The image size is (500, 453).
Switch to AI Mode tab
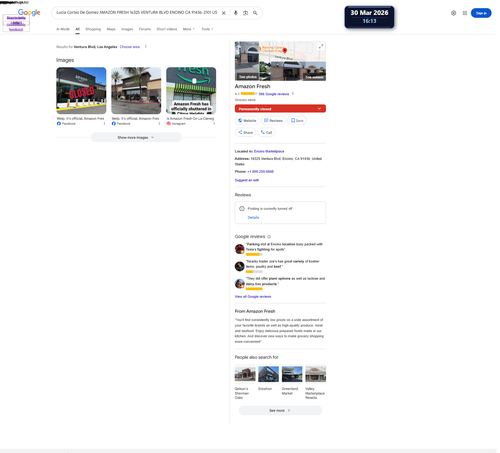click(63, 29)
